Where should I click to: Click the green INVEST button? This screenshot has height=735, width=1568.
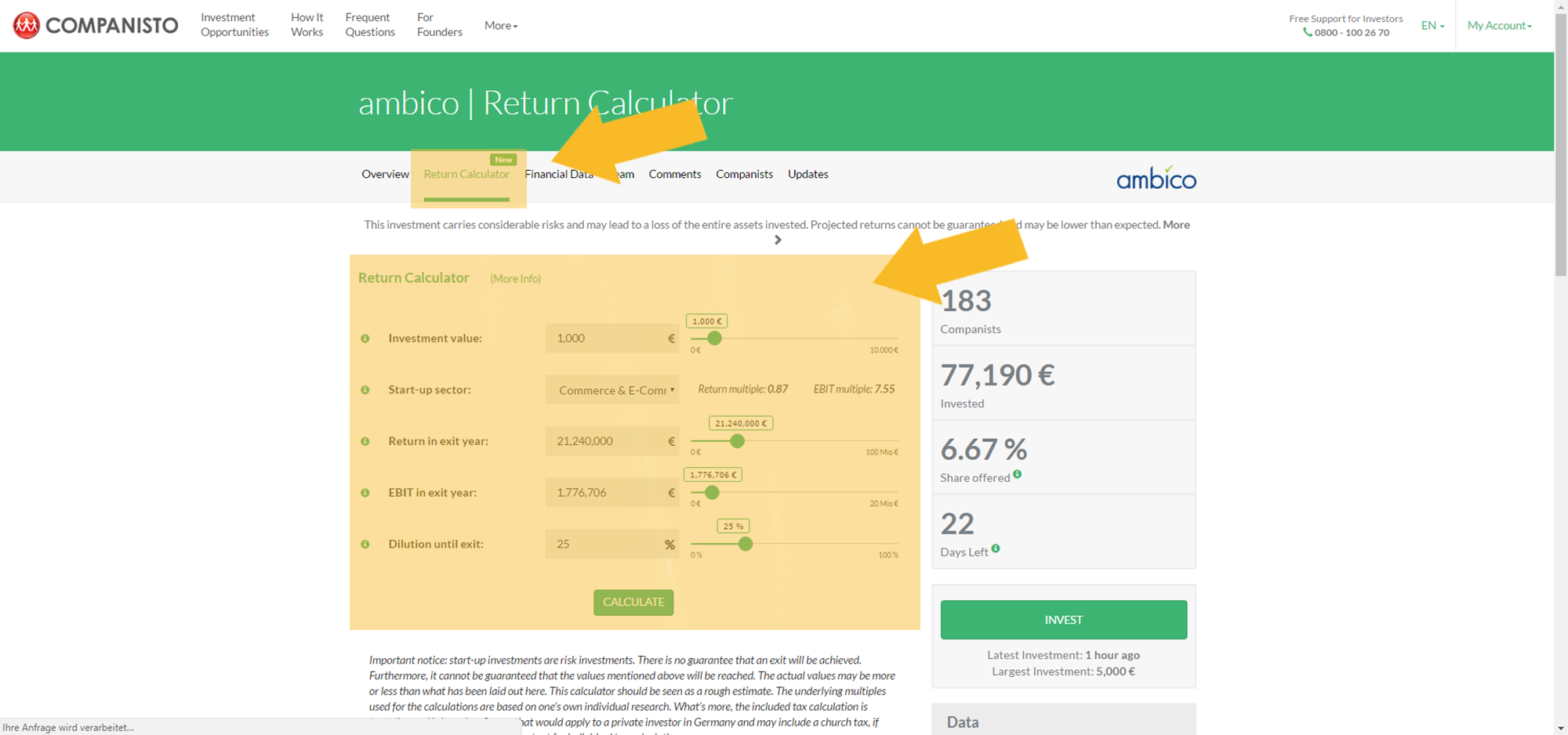click(x=1063, y=620)
